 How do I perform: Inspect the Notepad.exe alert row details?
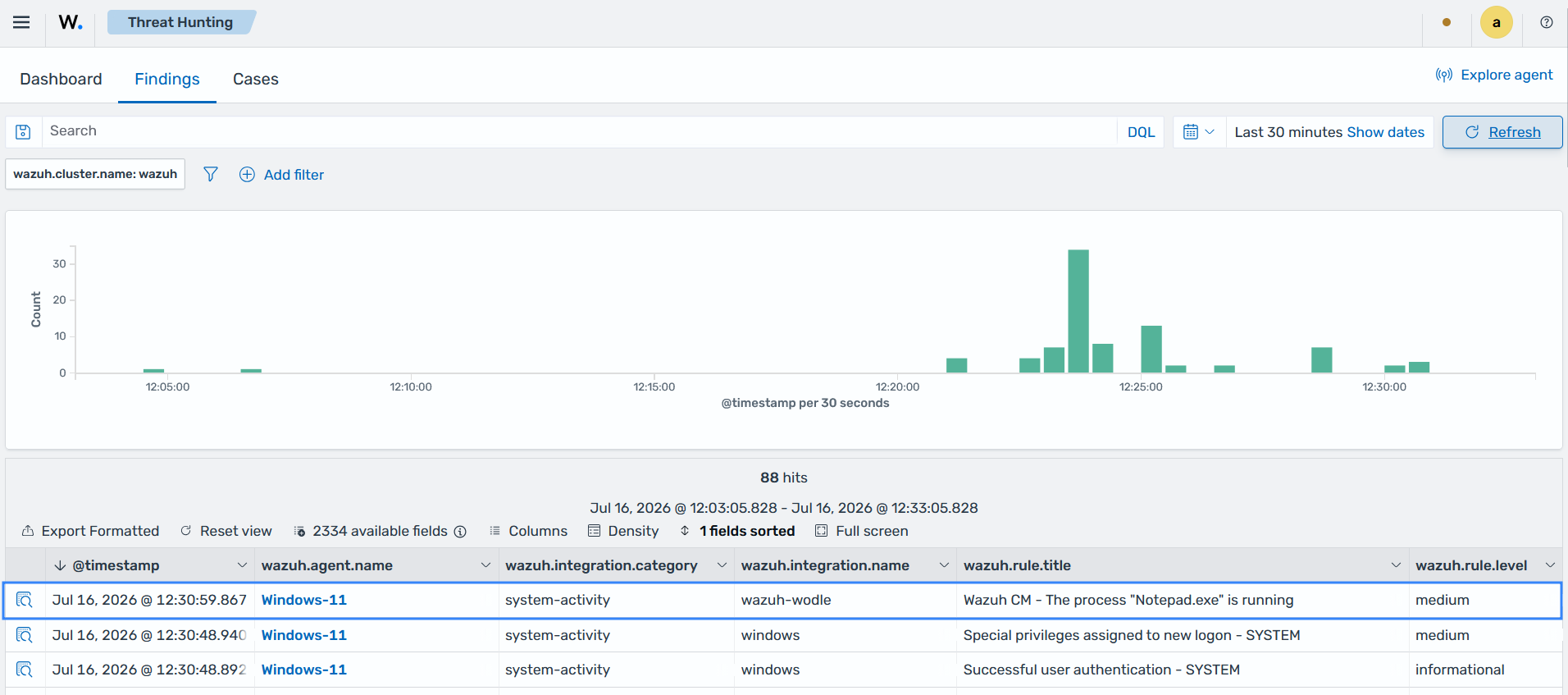[25, 600]
